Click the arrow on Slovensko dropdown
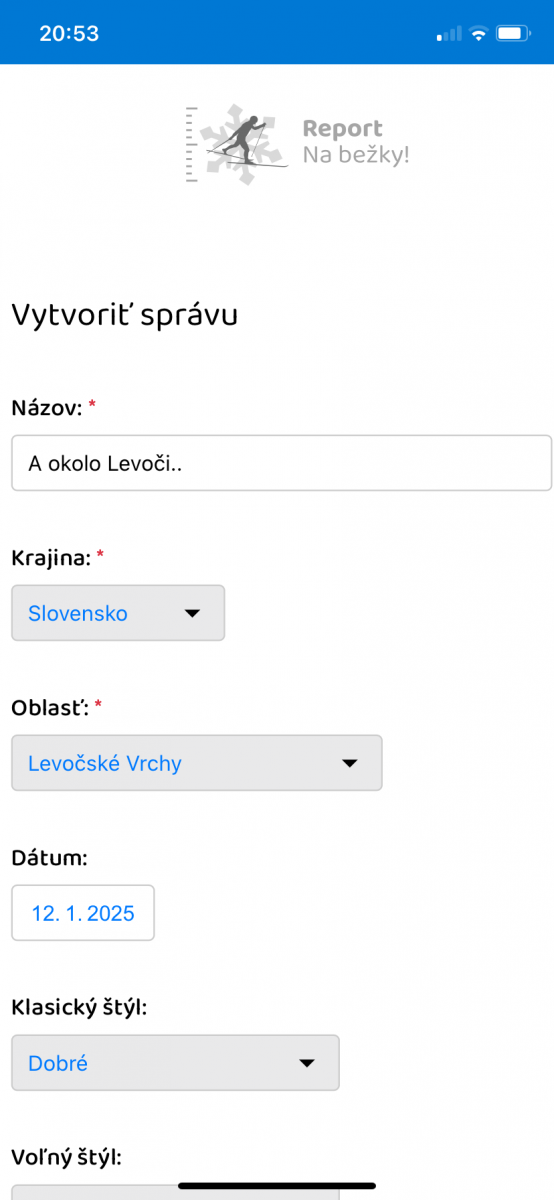Image resolution: width=554 pixels, height=1200 pixels. tap(193, 613)
